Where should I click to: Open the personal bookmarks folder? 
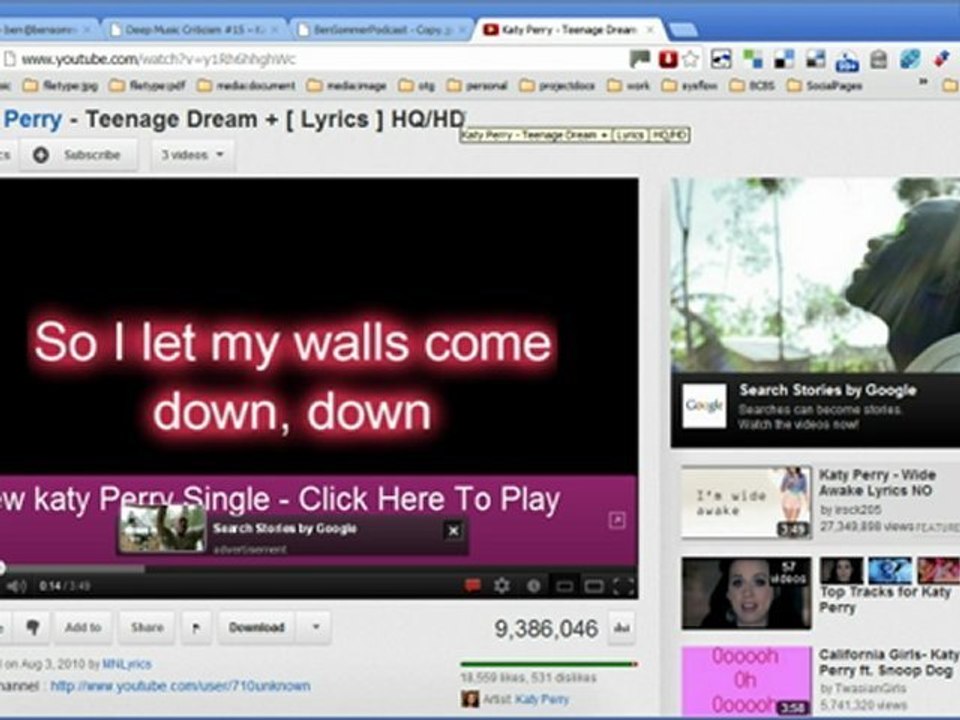[477, 86]
